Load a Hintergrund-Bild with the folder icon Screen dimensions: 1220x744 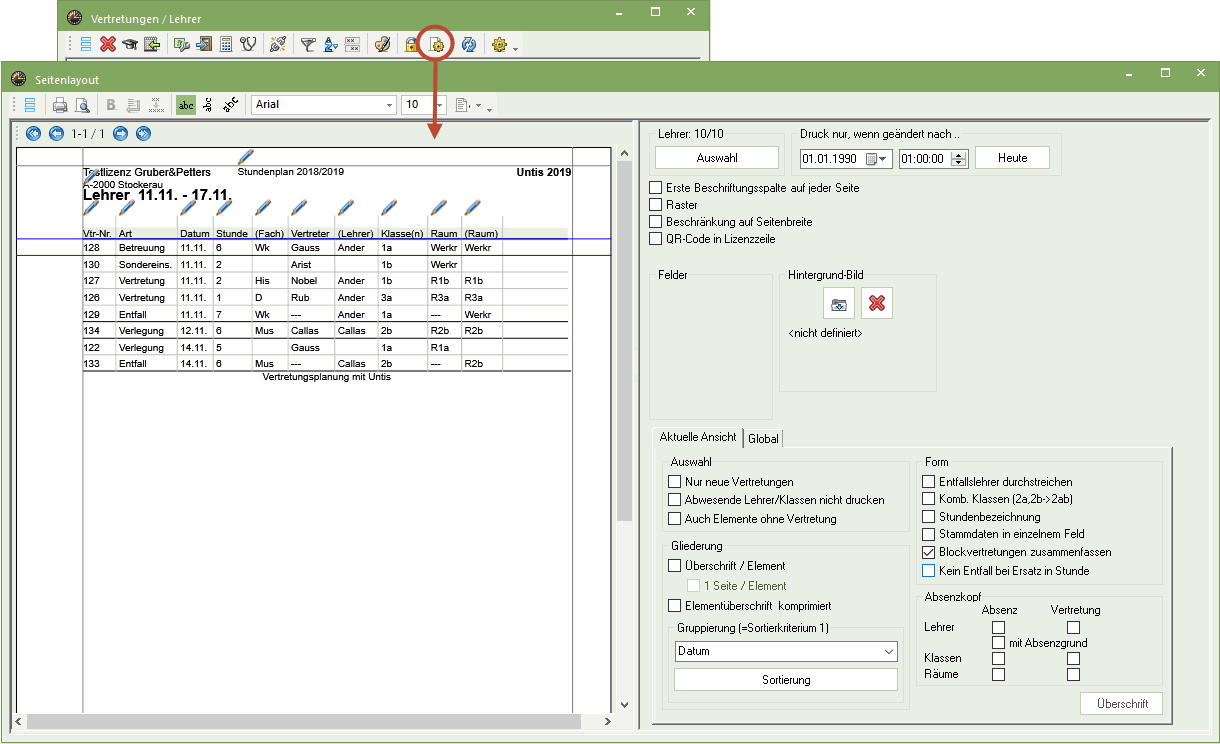click(x=839, y=303)
